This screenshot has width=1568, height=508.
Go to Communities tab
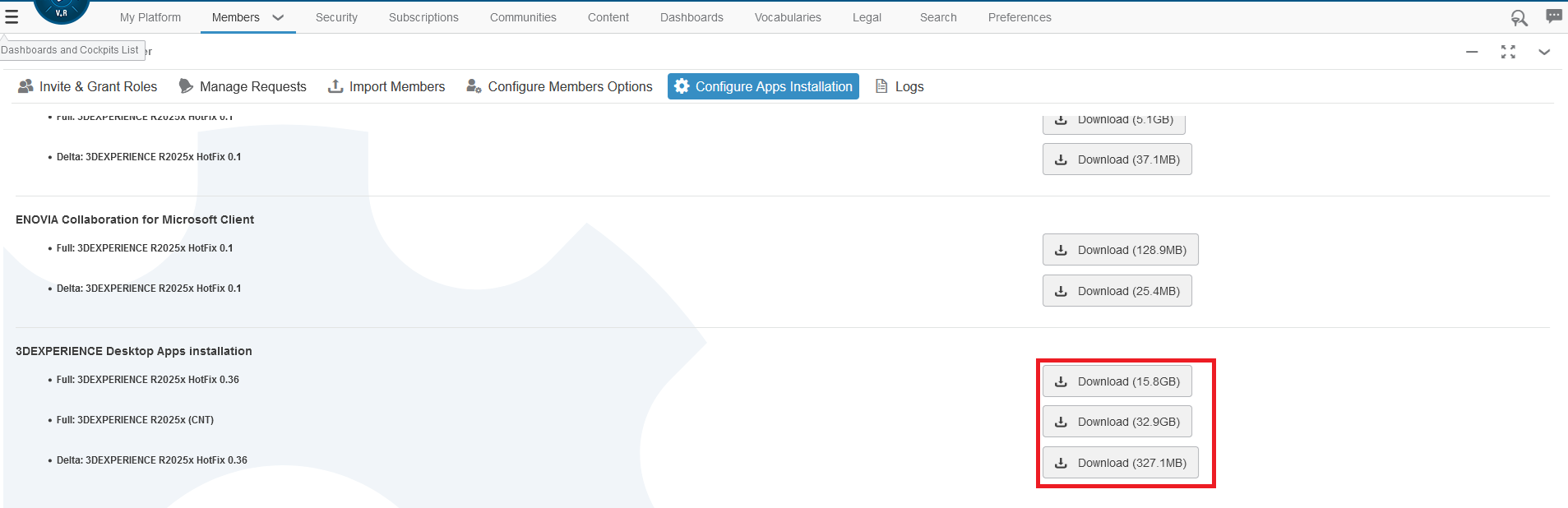(x=523, y=17)
